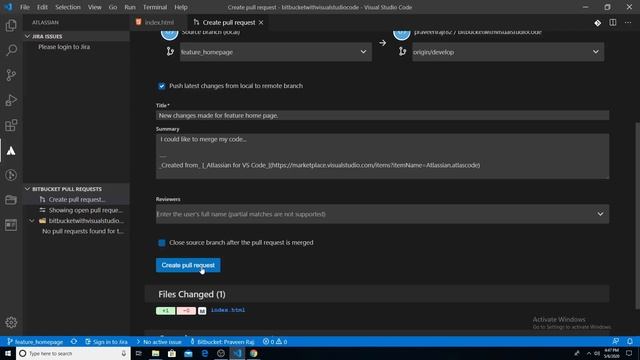640x360 pixels.
Task: Open the Reviewers dropdown arrow
Action: coord(600,214)
